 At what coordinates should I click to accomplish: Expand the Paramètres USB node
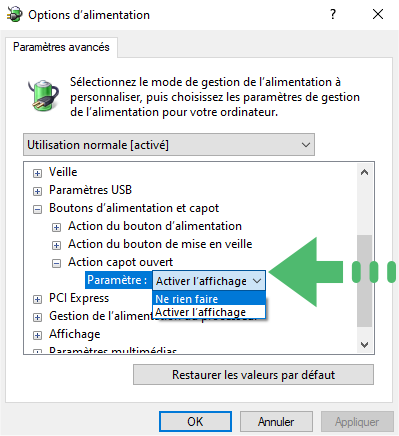coord(37,191)
